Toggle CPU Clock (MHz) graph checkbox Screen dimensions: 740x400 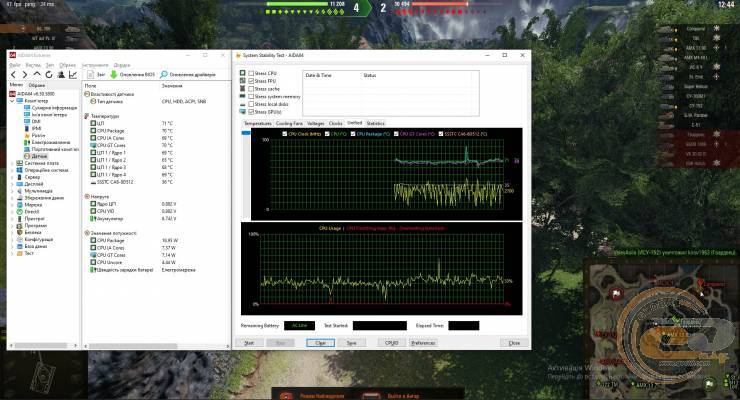tap(285, 134)
